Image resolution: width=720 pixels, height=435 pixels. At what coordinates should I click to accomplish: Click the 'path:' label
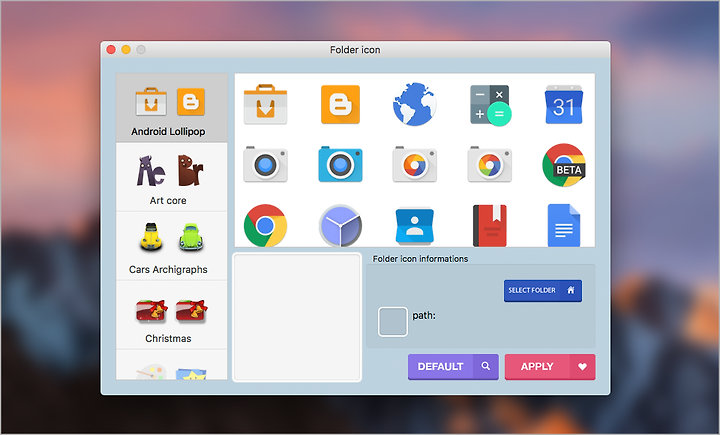424,316
